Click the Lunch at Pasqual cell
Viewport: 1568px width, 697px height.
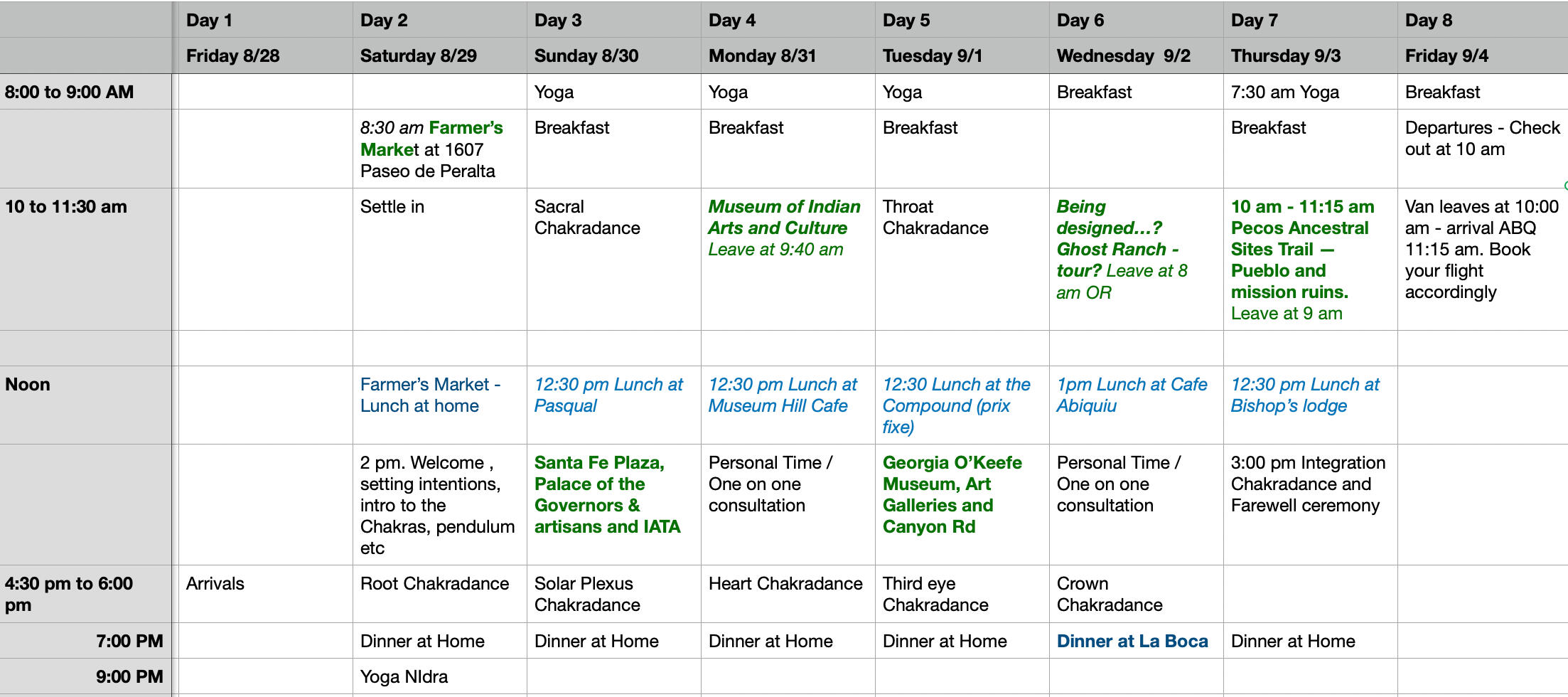(x=613, y=405)
